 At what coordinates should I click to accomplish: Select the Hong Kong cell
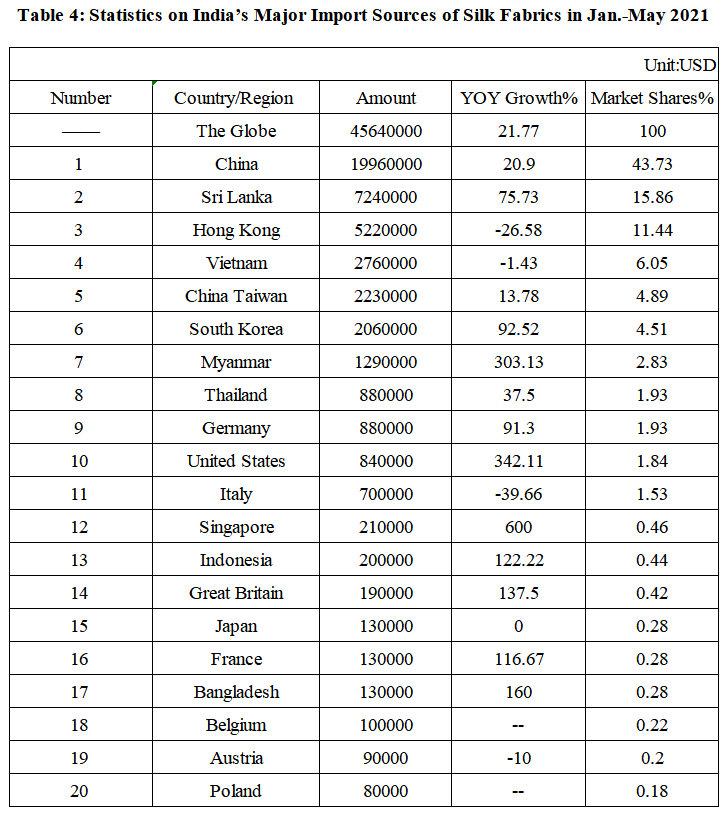[236, 230]
